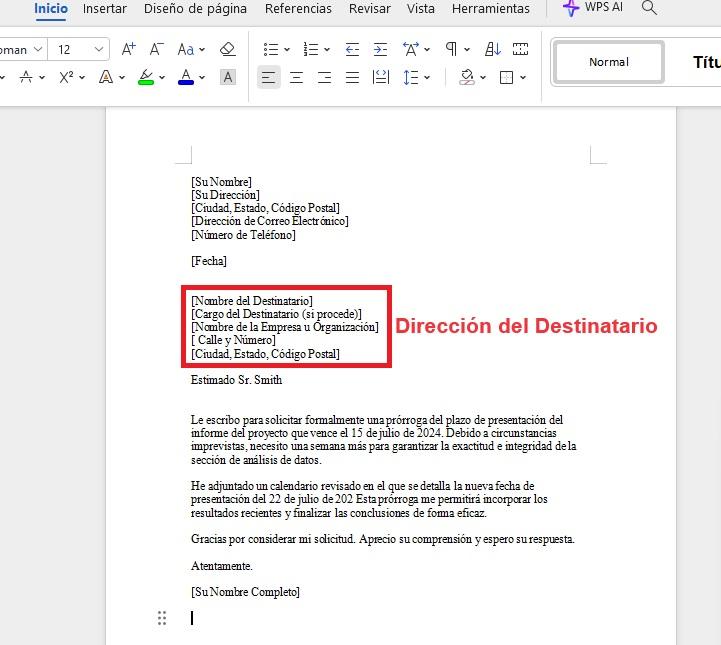
Task: Center align the text
Action: pyautogui.click(x=296, y=77)
